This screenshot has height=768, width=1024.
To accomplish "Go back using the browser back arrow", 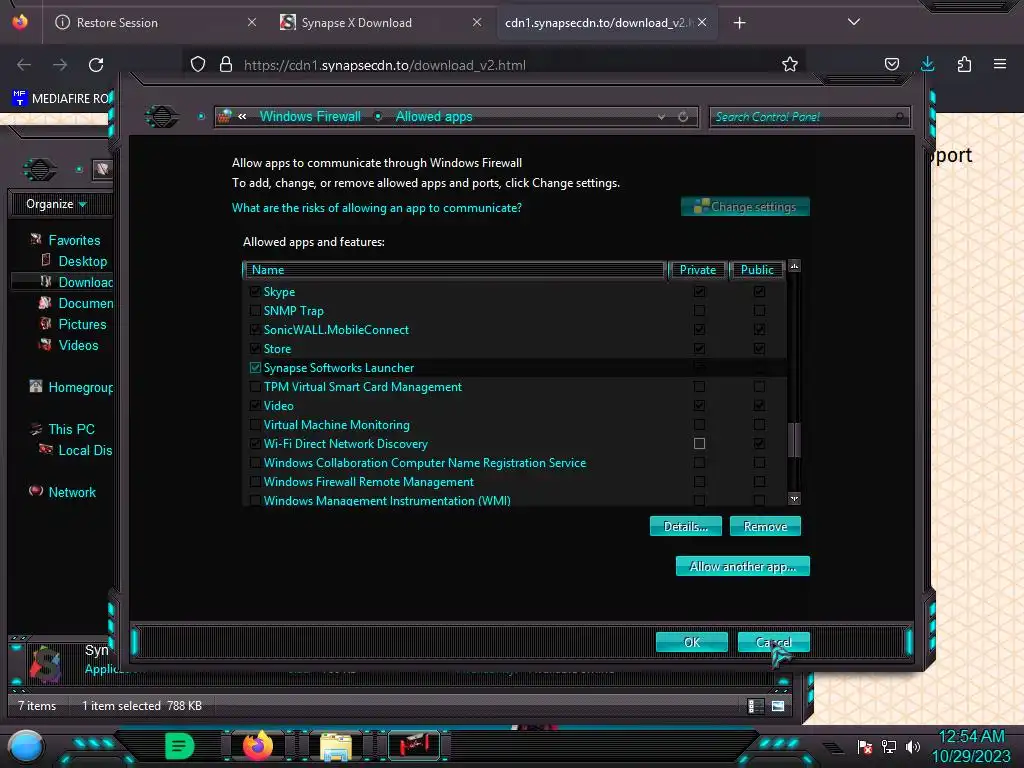I will [x=24, y=65].
